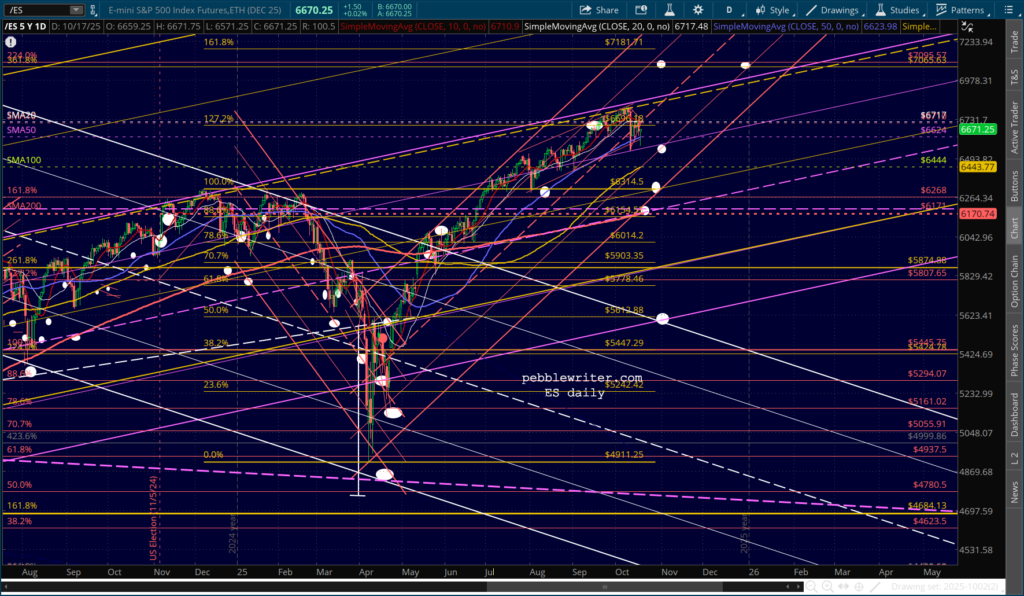Open the Trade sidebar tab

[1014, 41]
